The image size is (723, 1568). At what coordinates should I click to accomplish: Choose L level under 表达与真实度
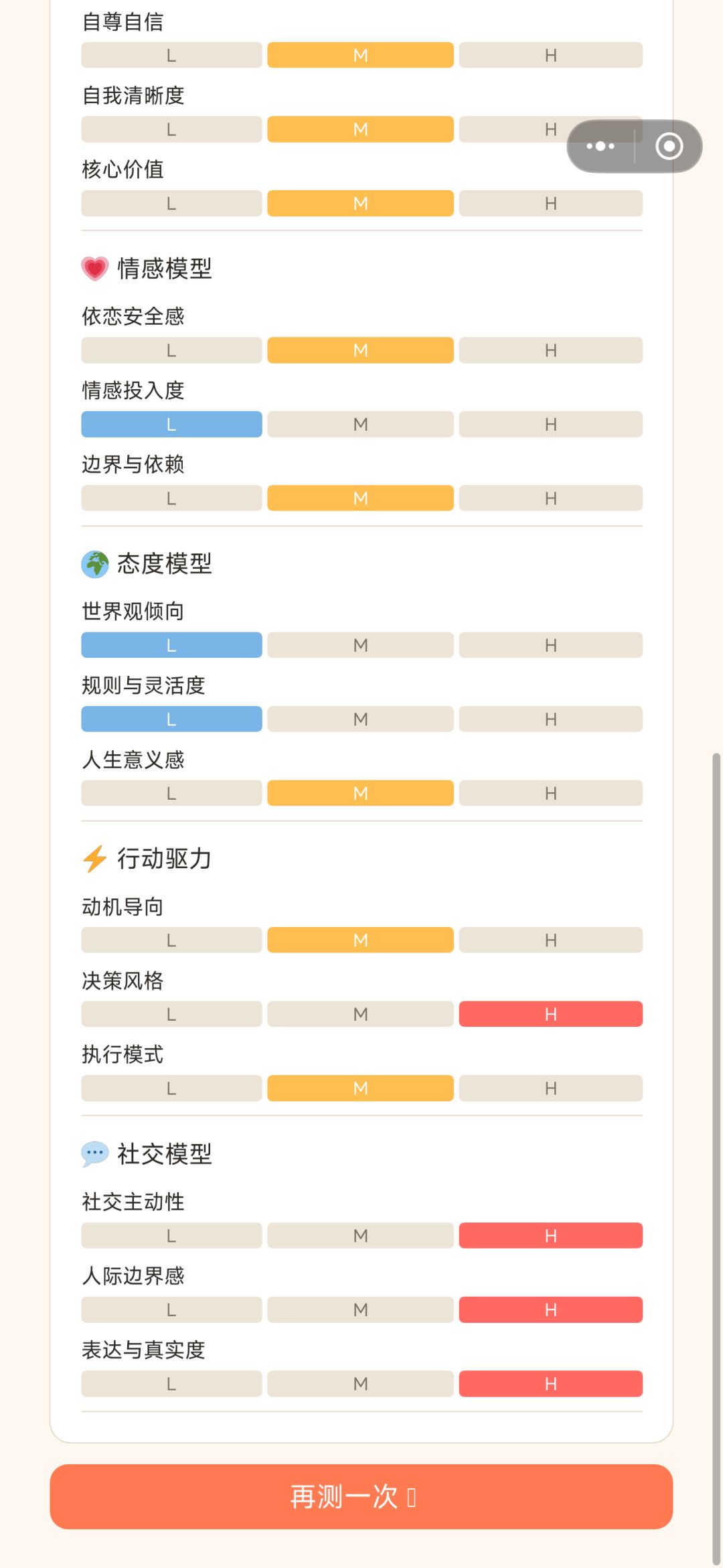pyautogui.click(x=171, y=1383)
